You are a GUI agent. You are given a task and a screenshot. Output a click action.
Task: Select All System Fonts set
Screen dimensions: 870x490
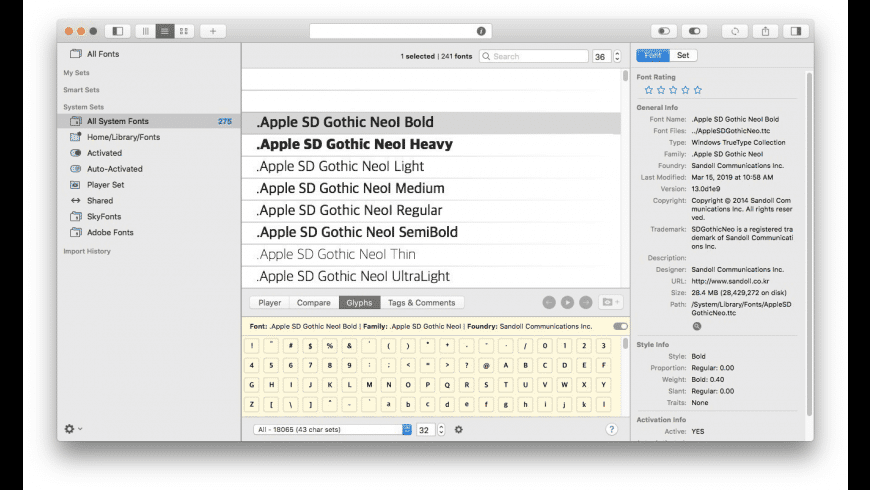tap(149, 121)
